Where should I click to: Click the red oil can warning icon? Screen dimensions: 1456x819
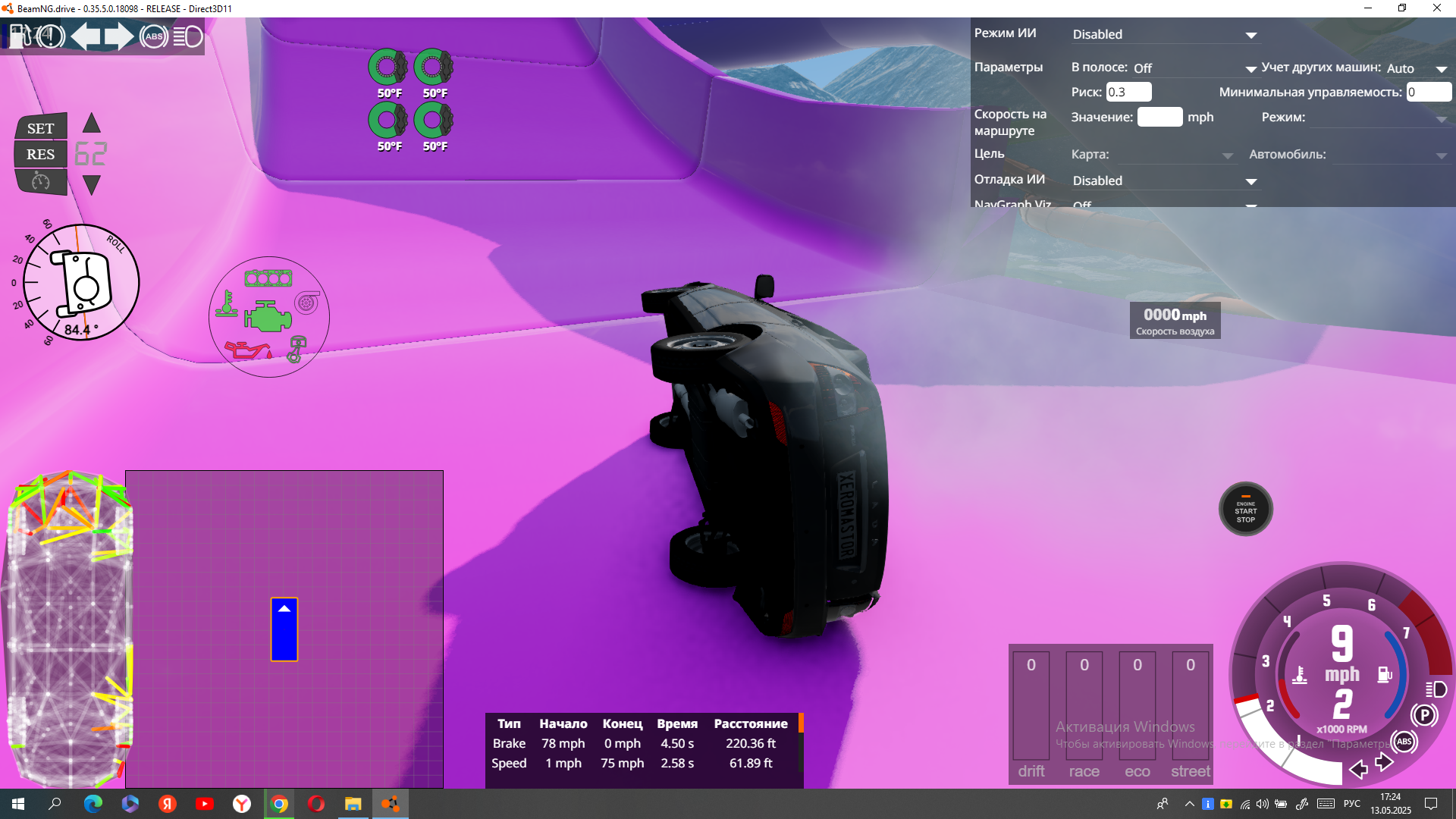click(x=248, y=350)
